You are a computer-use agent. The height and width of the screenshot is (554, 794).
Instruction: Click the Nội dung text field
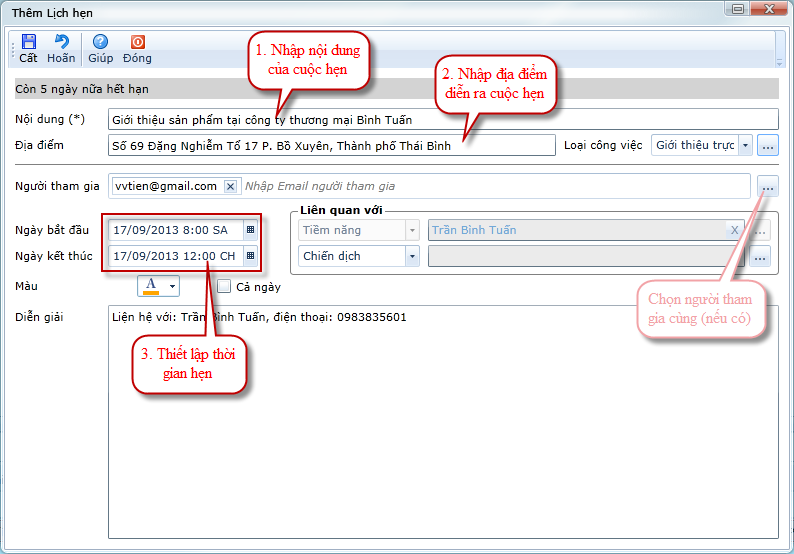tap(442, 119)
